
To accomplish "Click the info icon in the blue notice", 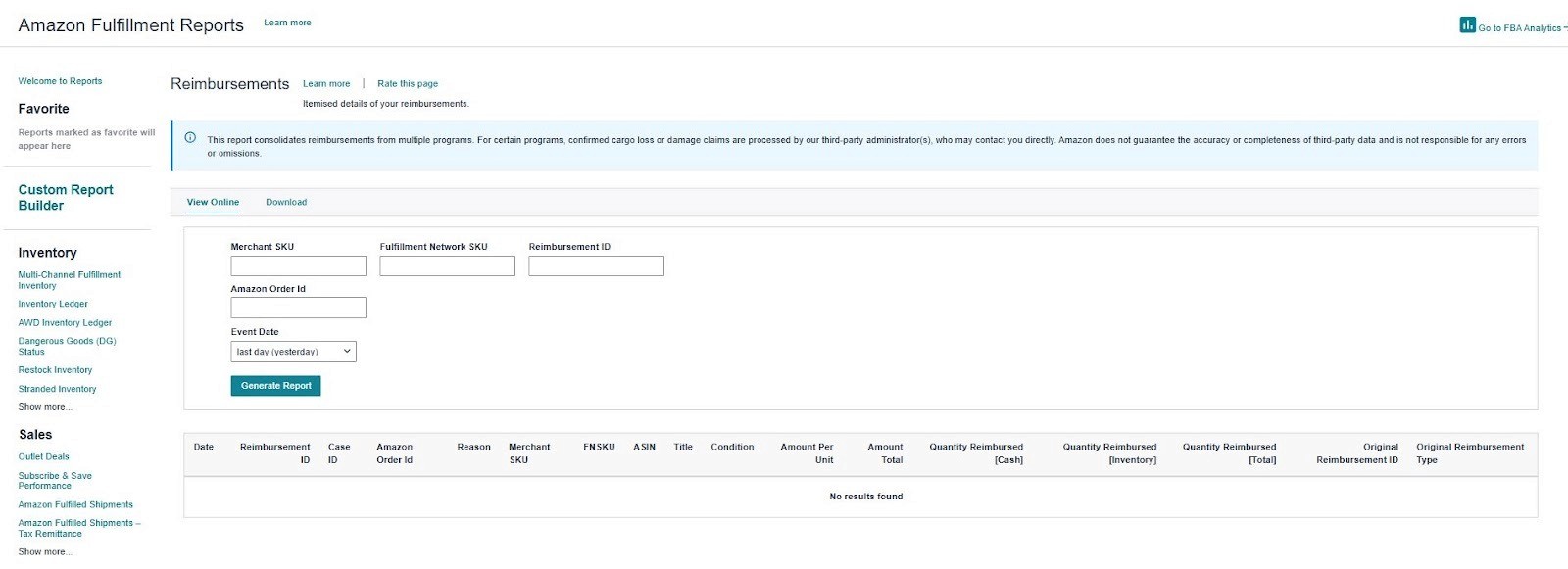I will click(190, 138).
